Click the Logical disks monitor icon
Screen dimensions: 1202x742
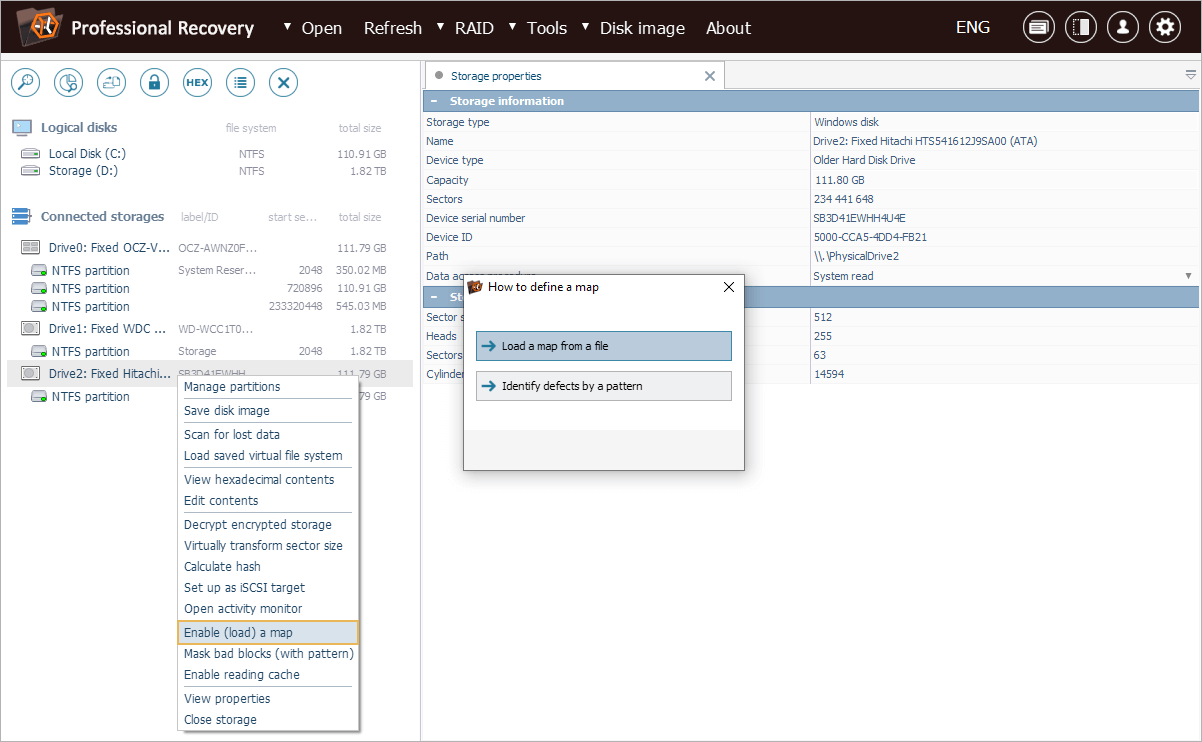click(22, 128)
